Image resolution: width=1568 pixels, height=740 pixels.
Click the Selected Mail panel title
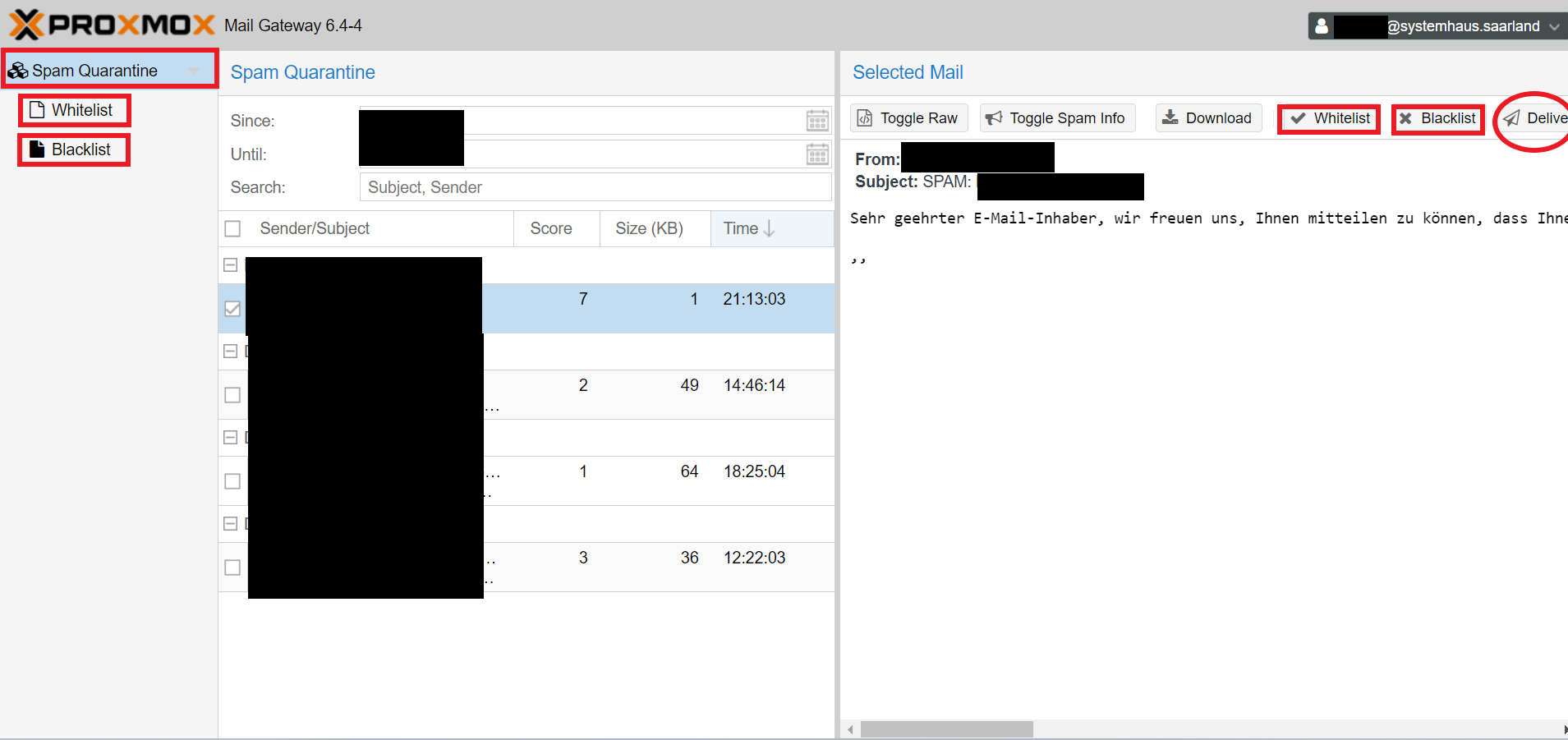coord(908,72)
